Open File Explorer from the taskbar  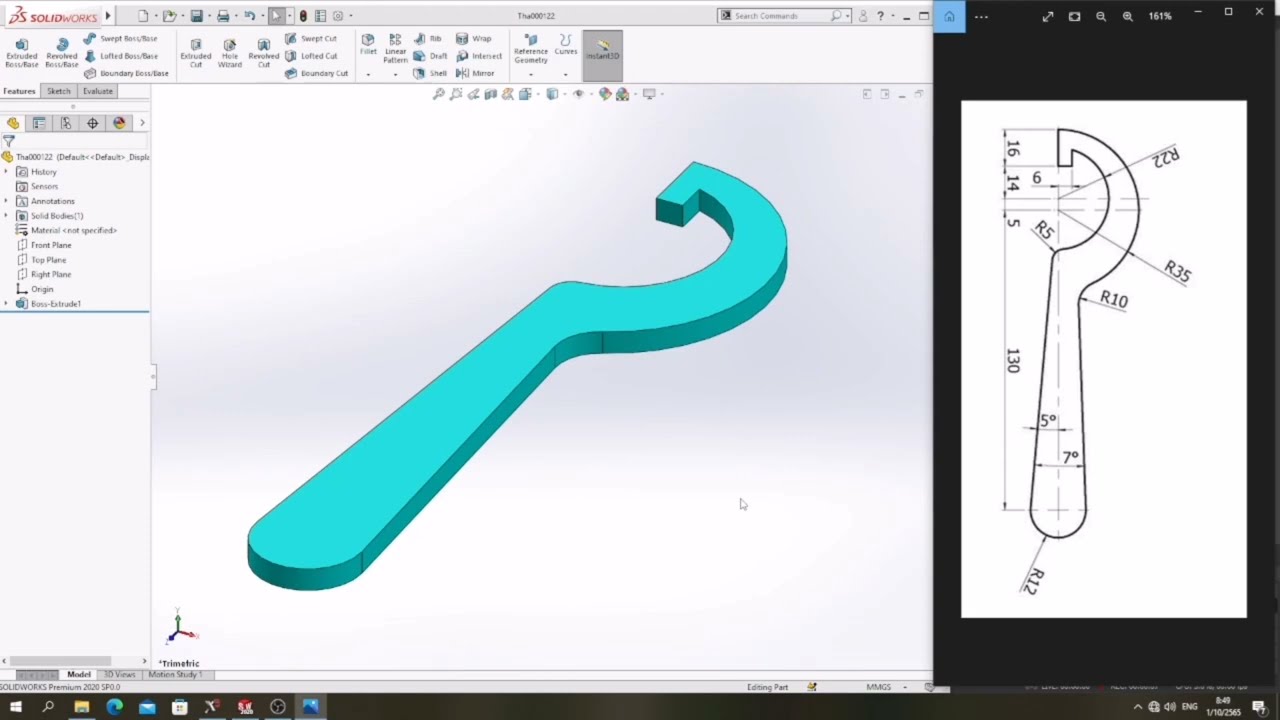click(x=82, y=707)
